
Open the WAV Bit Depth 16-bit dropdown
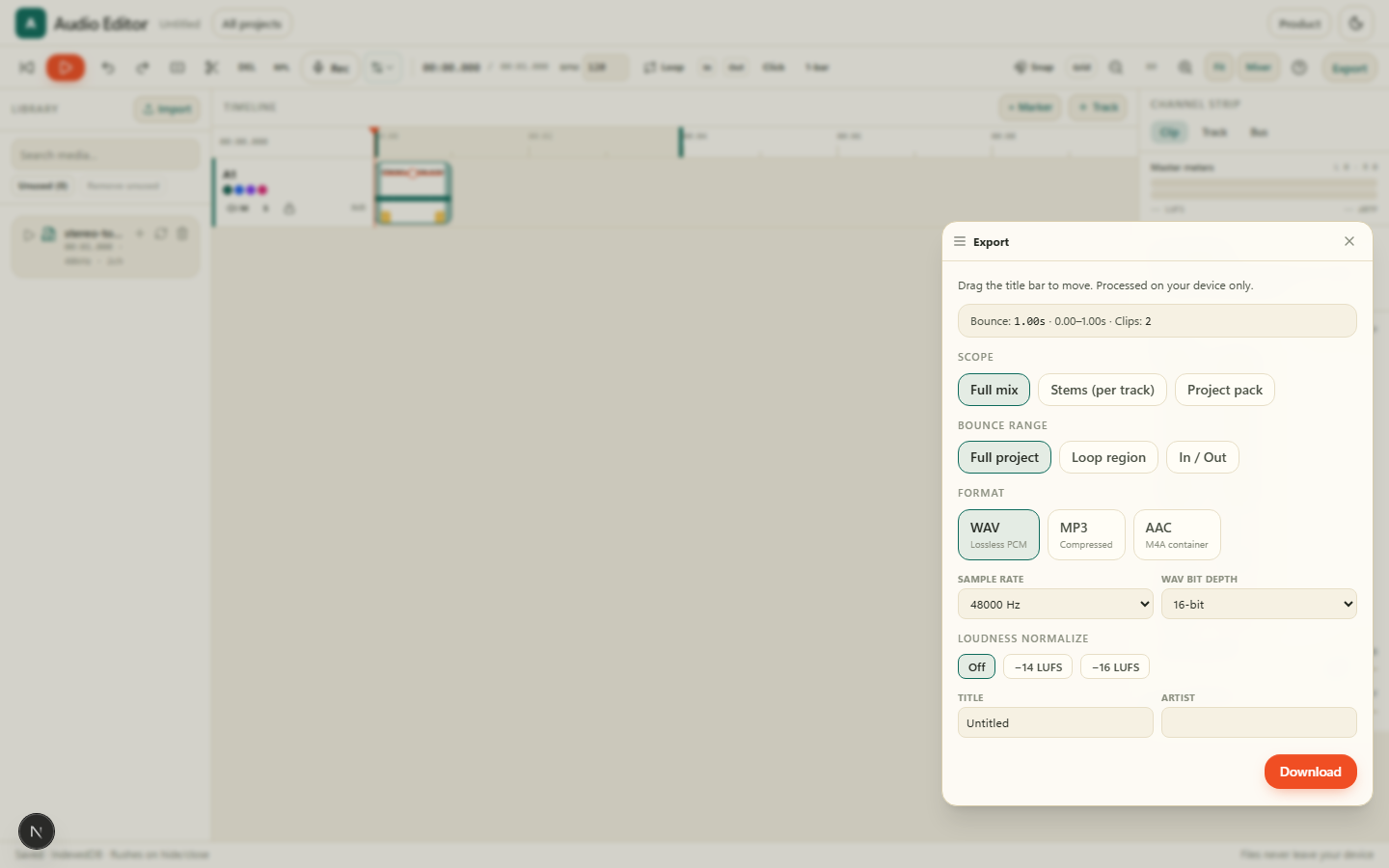[x=1259, y=604]
